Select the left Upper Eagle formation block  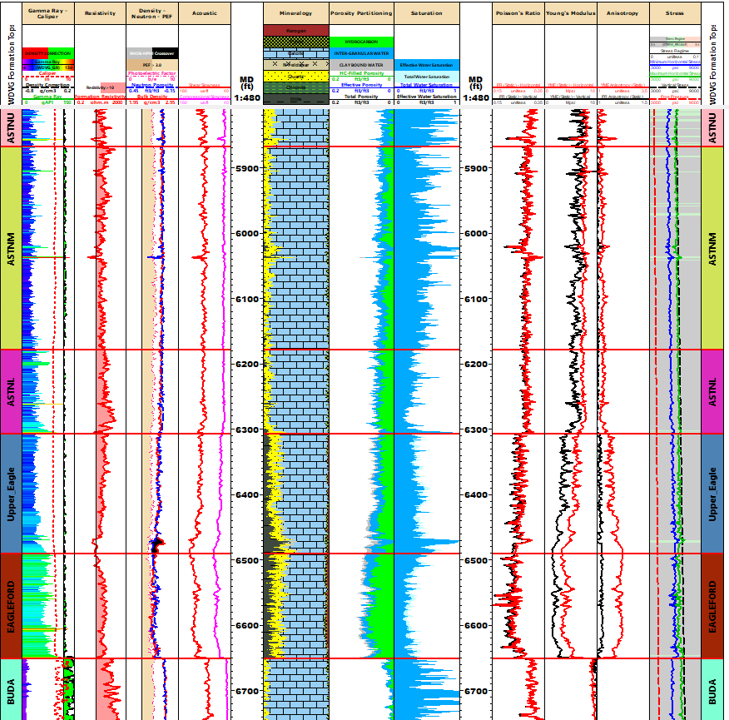tap(11, 493)
